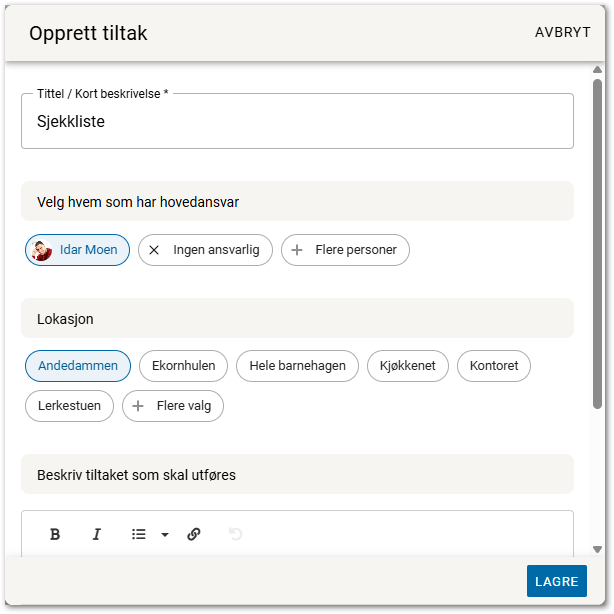Toggle bold formatting in the editor

[x=55, y=534]
